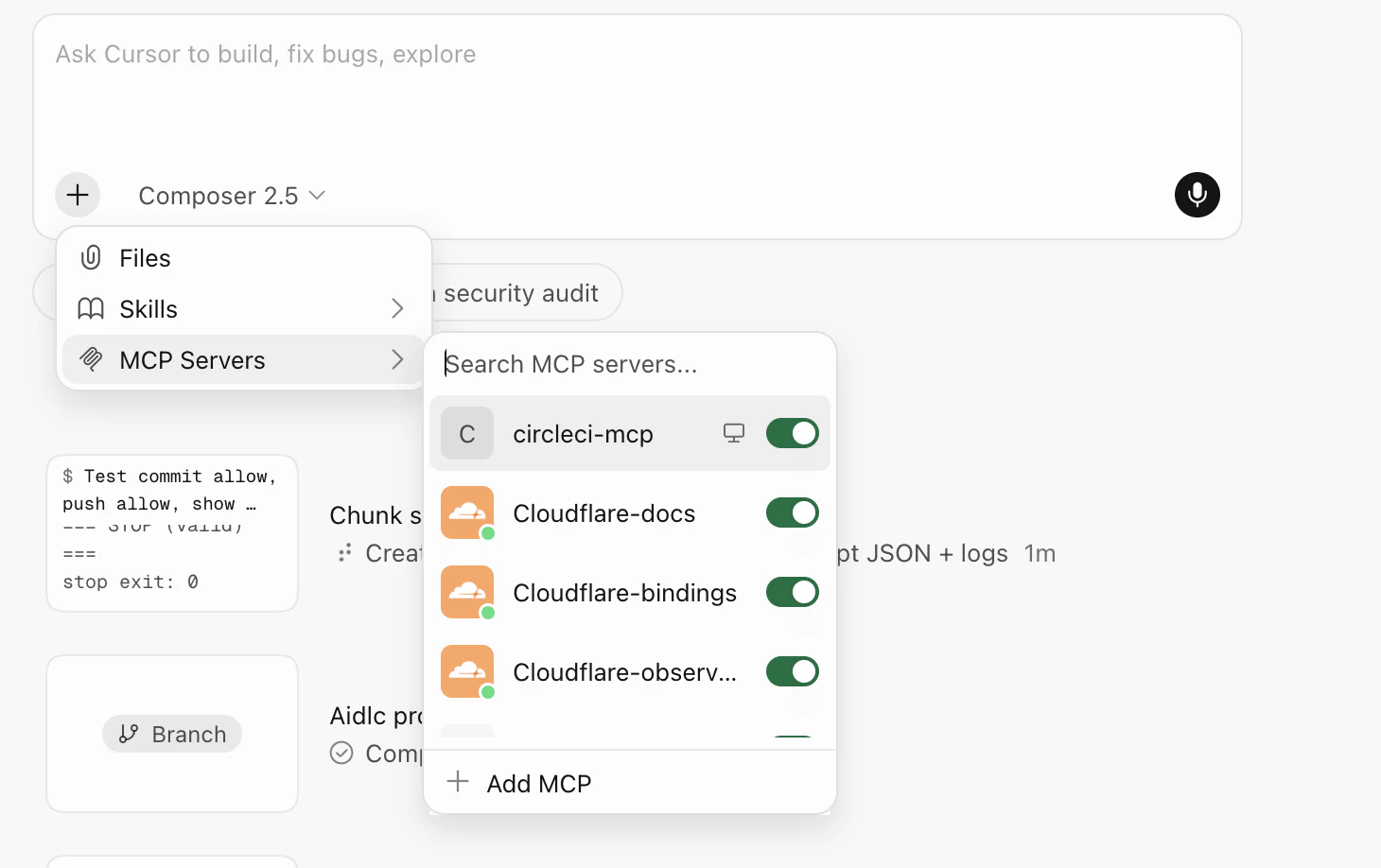This screenshot has width=1381, height=868.
Task: Turn off the Cloudflare-bindings switch
Action: 793,592
